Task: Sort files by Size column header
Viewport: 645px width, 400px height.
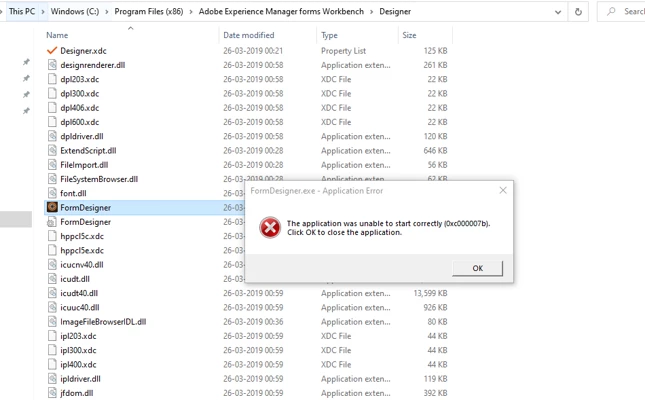Action: 409,35
